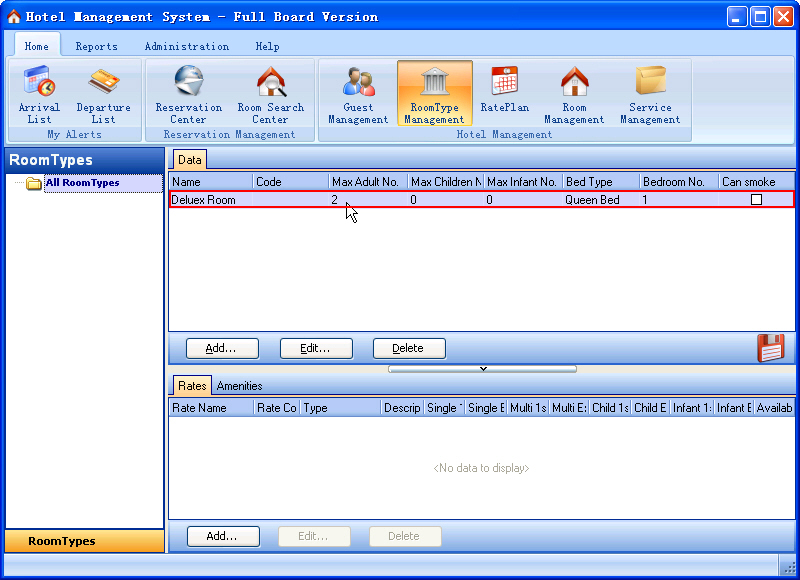Sort by Max Adult No. column header

366,182
